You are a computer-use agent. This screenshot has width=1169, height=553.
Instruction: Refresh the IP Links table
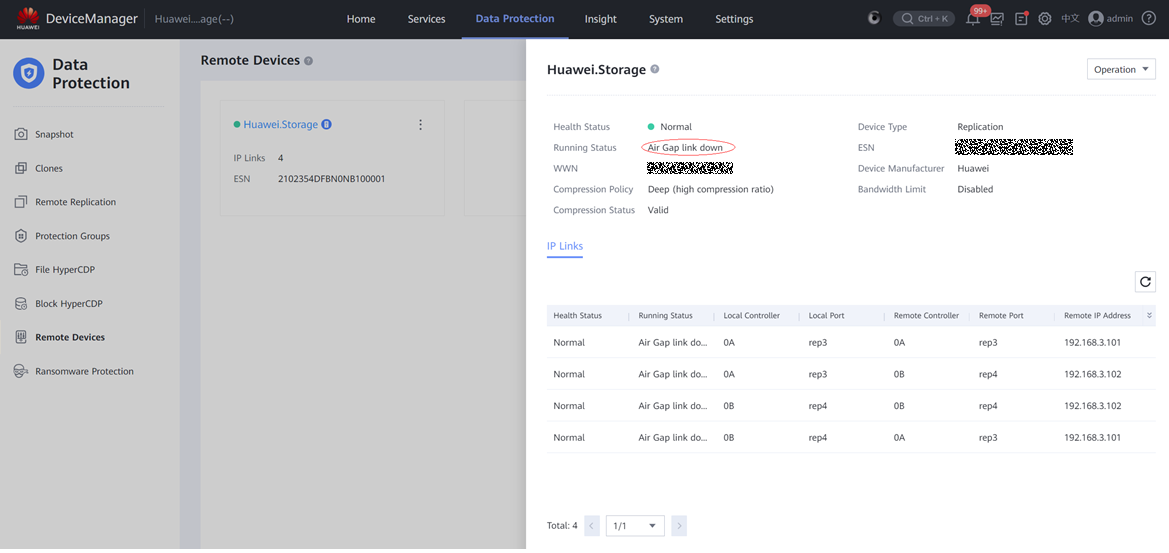click(x=1145, y=282)
